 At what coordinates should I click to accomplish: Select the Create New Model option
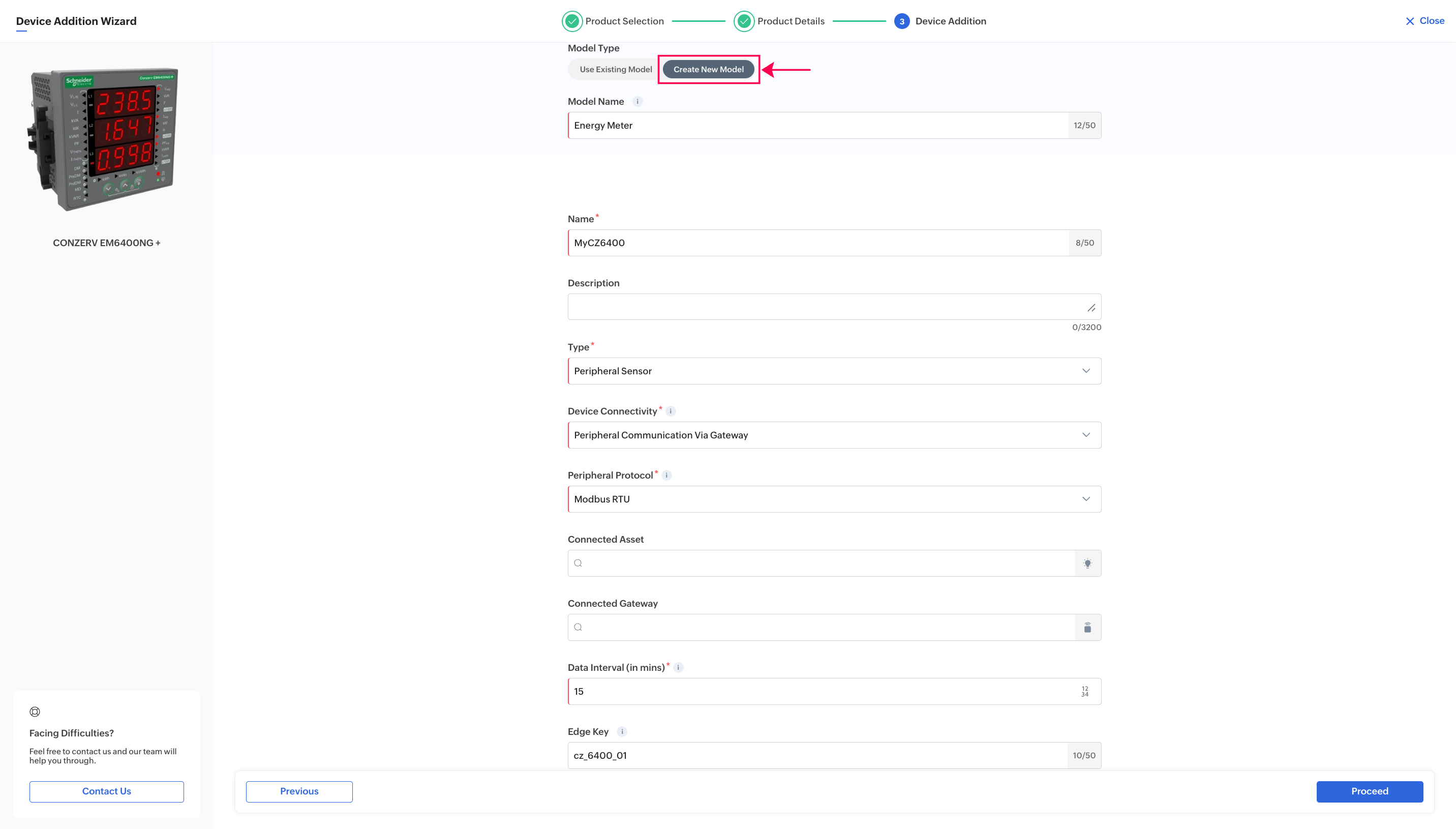pyautogui.click(x=708, y=70)
